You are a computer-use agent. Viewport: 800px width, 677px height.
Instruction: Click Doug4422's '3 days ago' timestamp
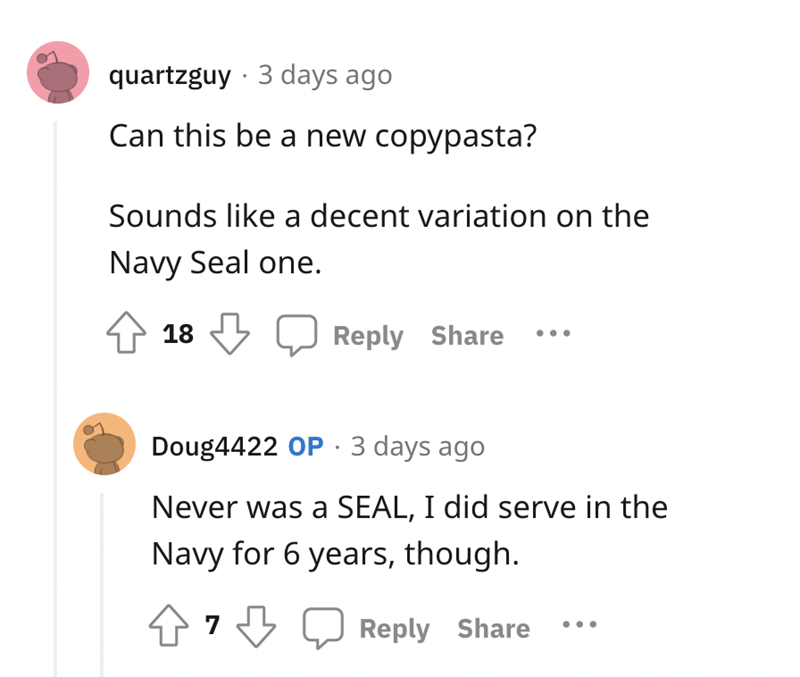click(x=417, y=447)
